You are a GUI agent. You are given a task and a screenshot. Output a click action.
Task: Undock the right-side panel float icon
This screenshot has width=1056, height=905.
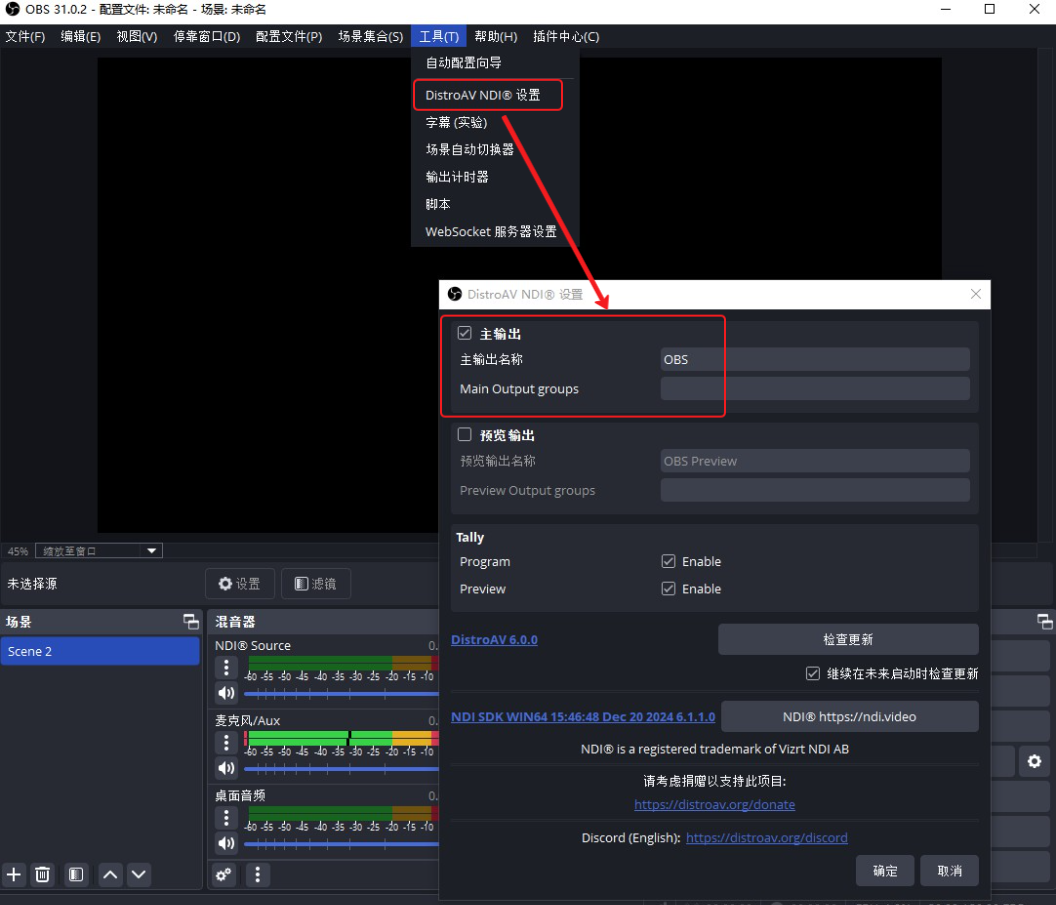point(1045,622)
